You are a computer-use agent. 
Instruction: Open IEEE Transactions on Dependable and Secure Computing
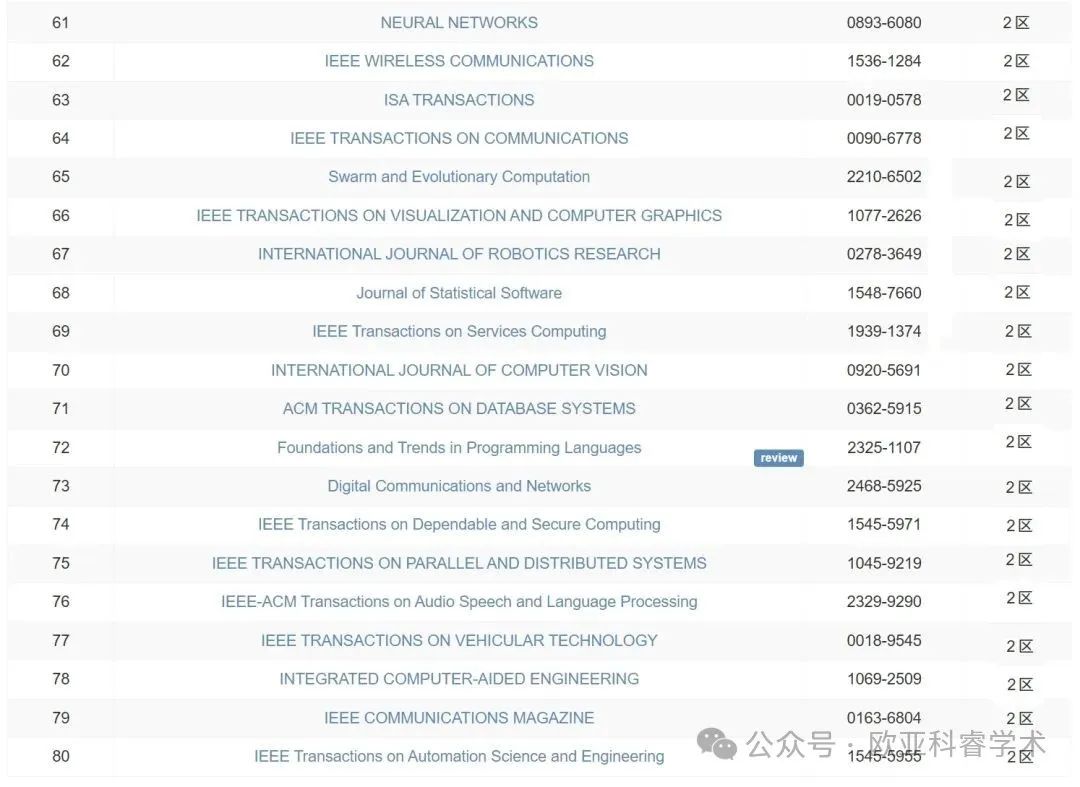(459, 525)
